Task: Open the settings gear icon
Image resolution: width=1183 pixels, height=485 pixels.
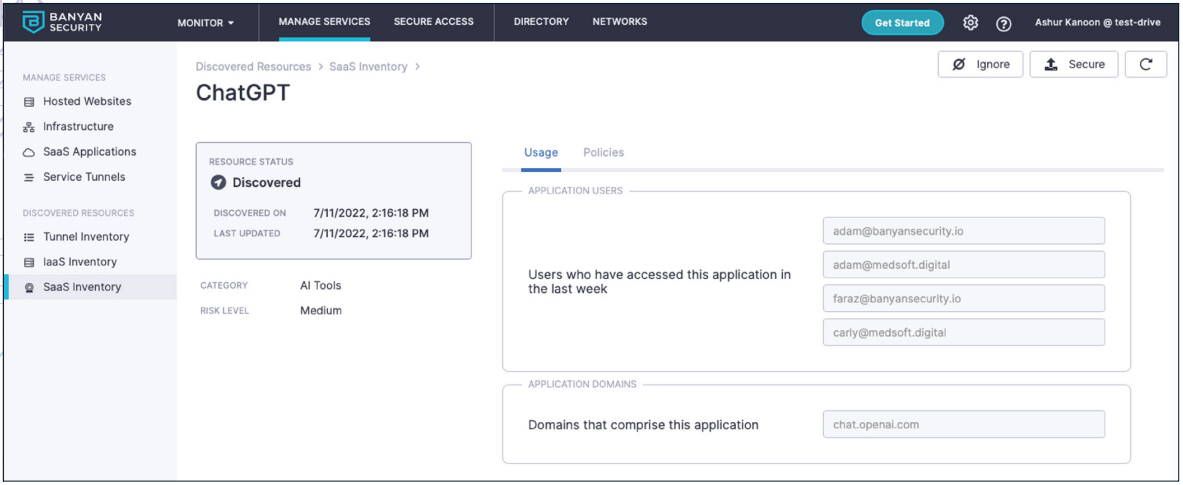Action: pos(971,23)
